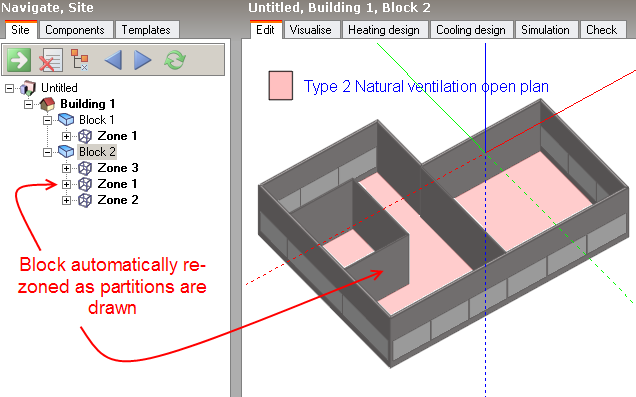The width and height of the screenshot is (636, 397).
Task: Open the Templates tab
Action: click(146, 30)
